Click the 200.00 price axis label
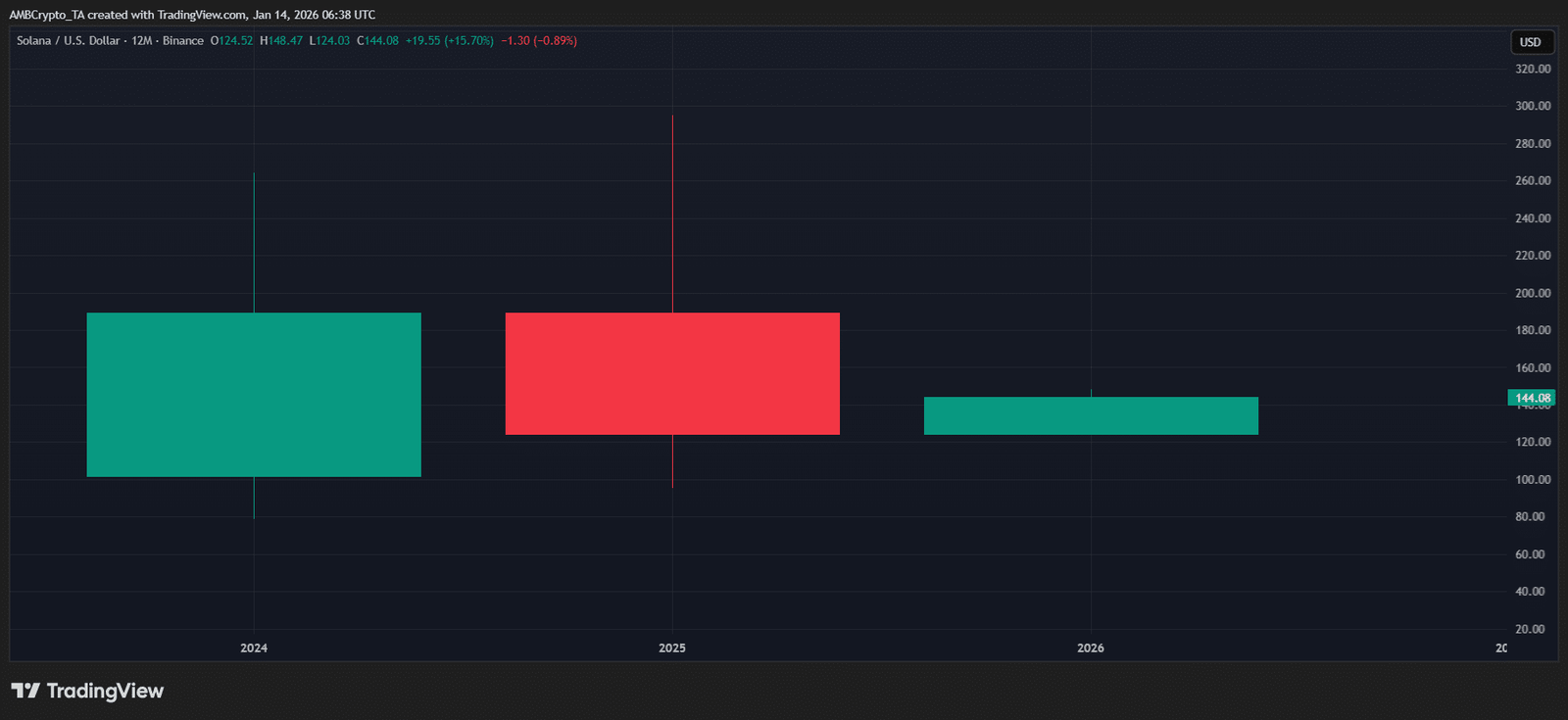This screenshot has width=1568, height=720. 1533,293
